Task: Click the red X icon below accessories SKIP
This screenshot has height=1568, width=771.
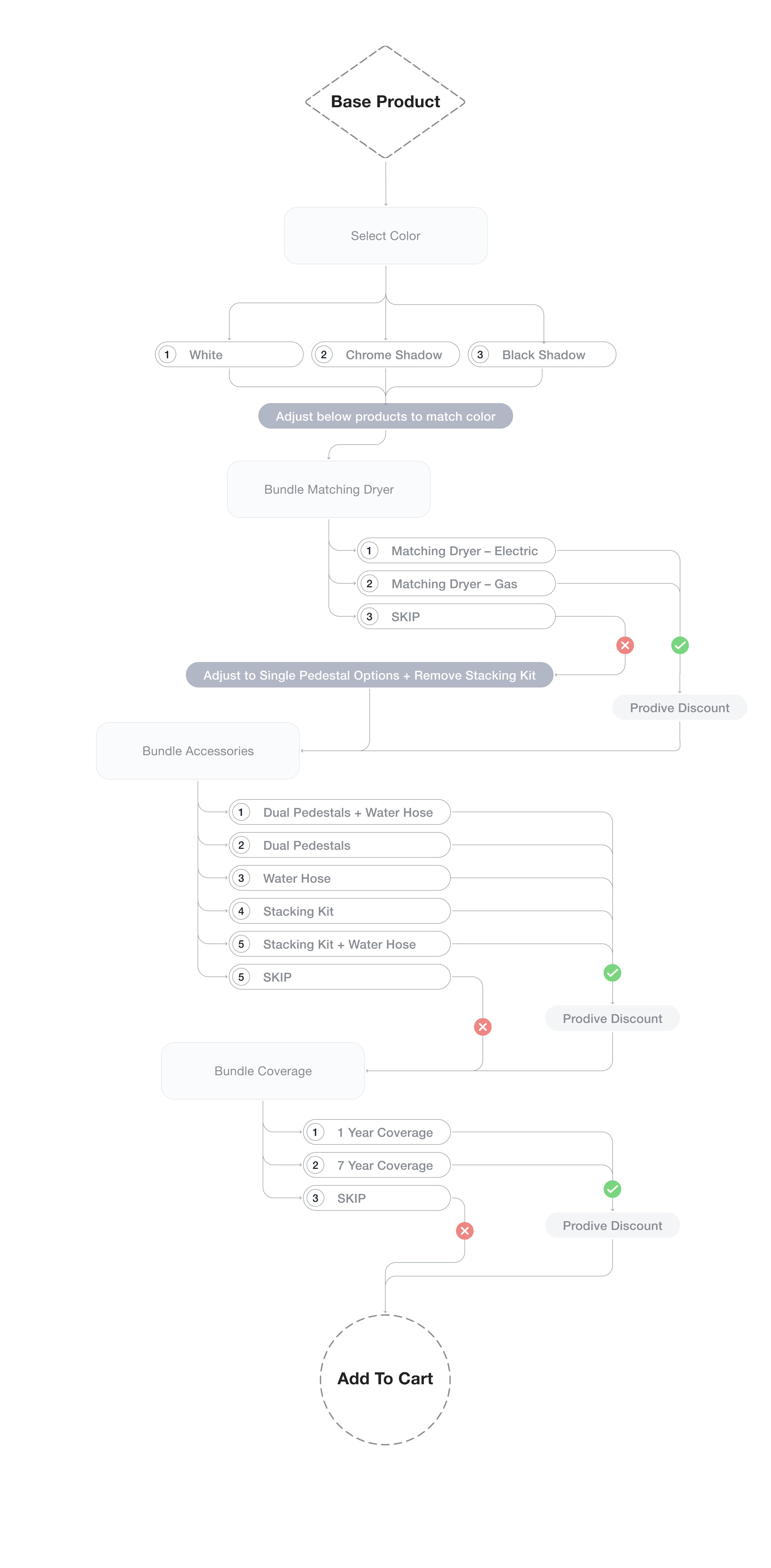Action: click(483, 1027)
